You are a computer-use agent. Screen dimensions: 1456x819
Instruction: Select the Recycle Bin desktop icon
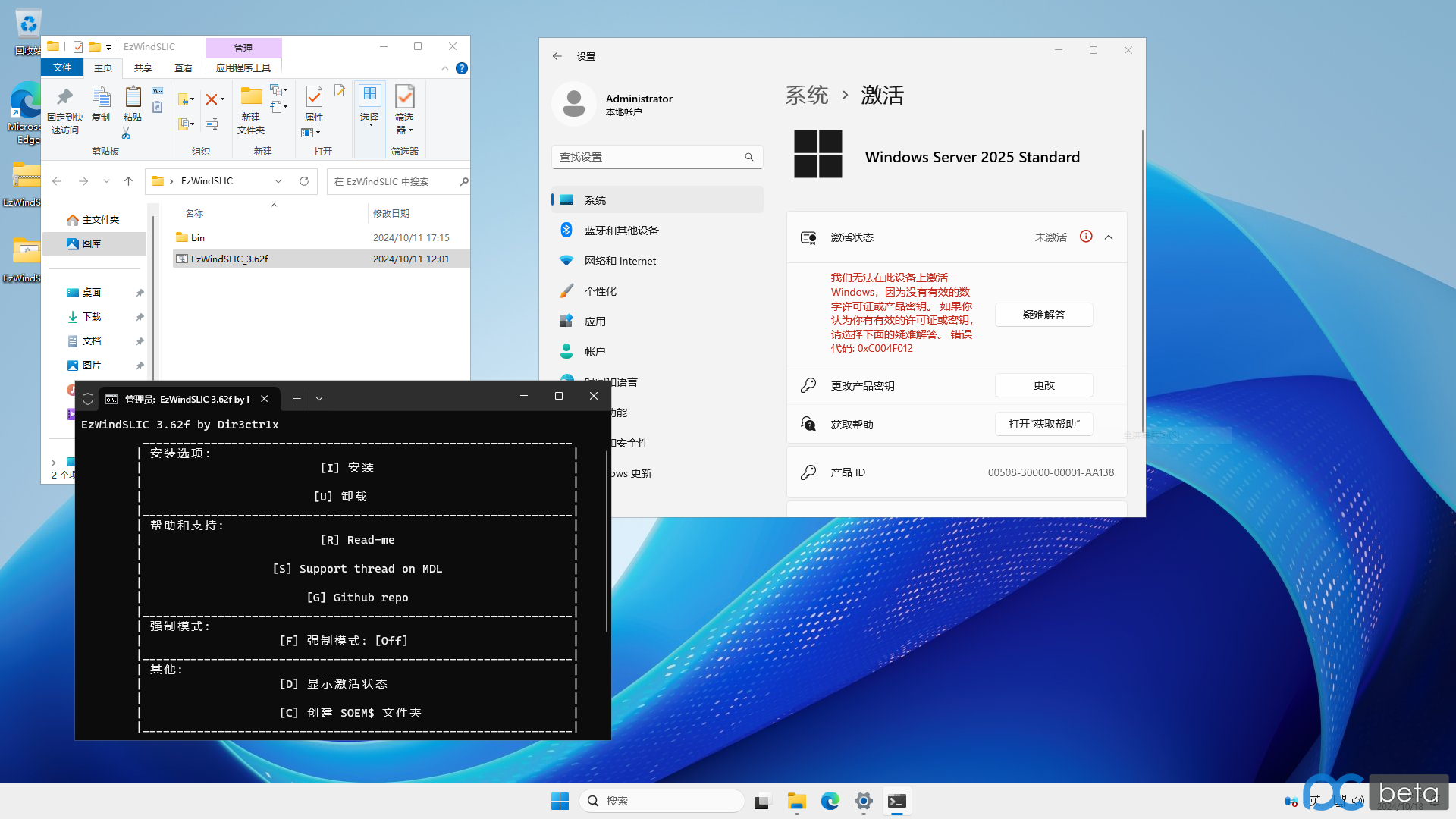click(x=27, y=32)
